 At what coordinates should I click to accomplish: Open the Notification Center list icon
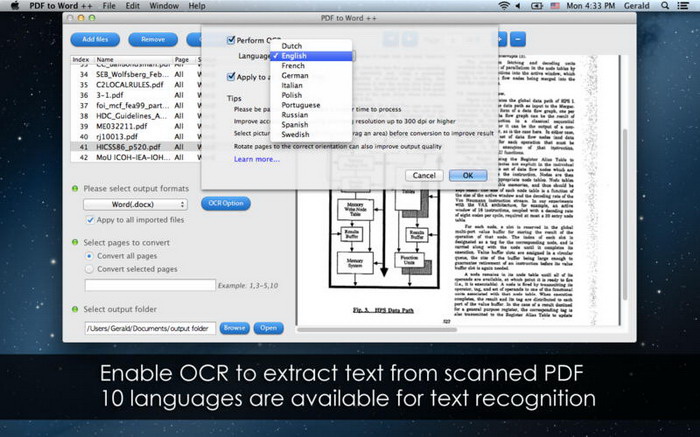coord(683,6)
